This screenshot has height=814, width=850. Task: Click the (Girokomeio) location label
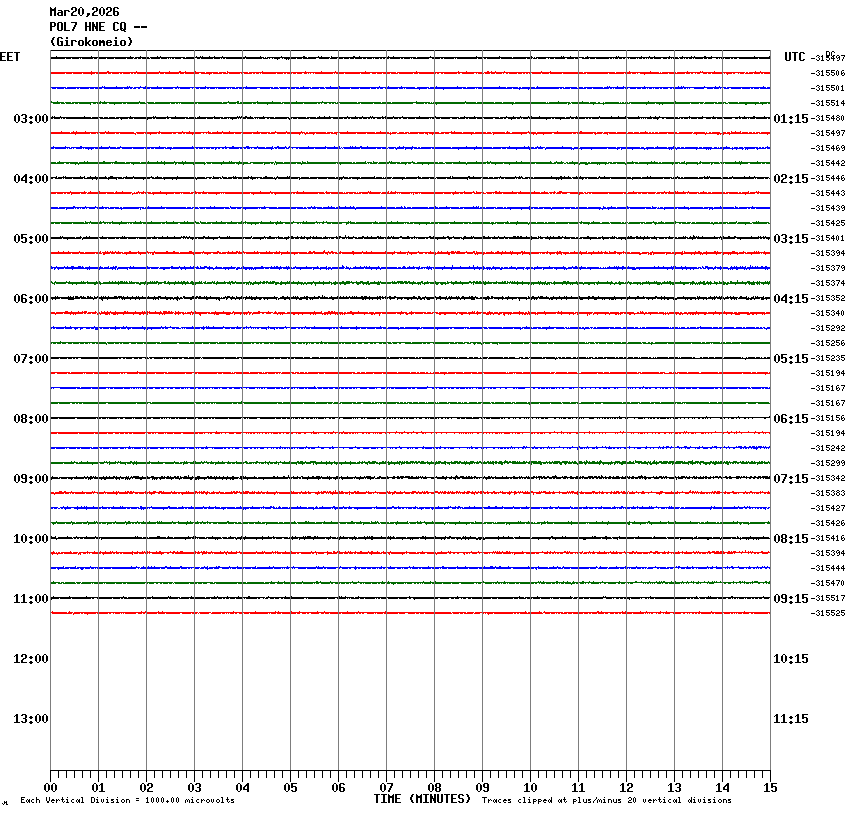(91, 42)
